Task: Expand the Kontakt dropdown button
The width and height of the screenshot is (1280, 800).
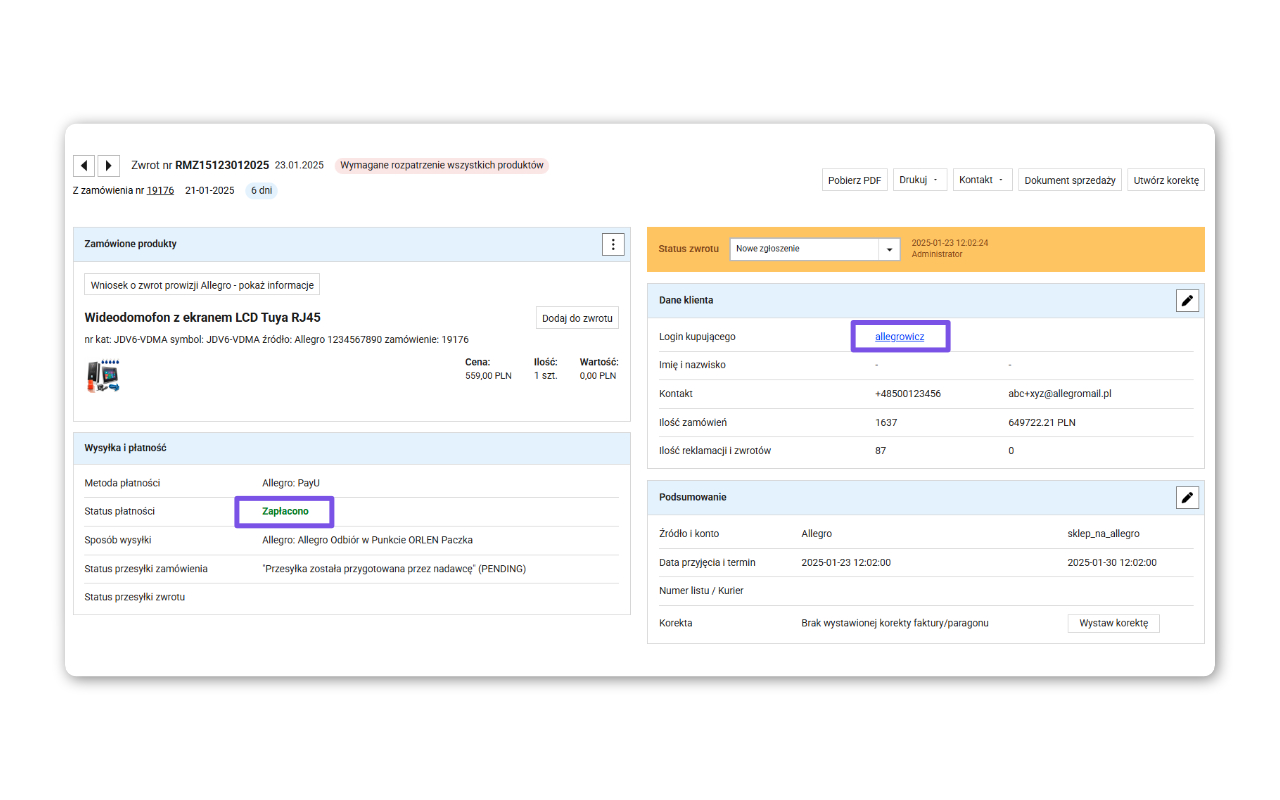Action: click(982, 180)
